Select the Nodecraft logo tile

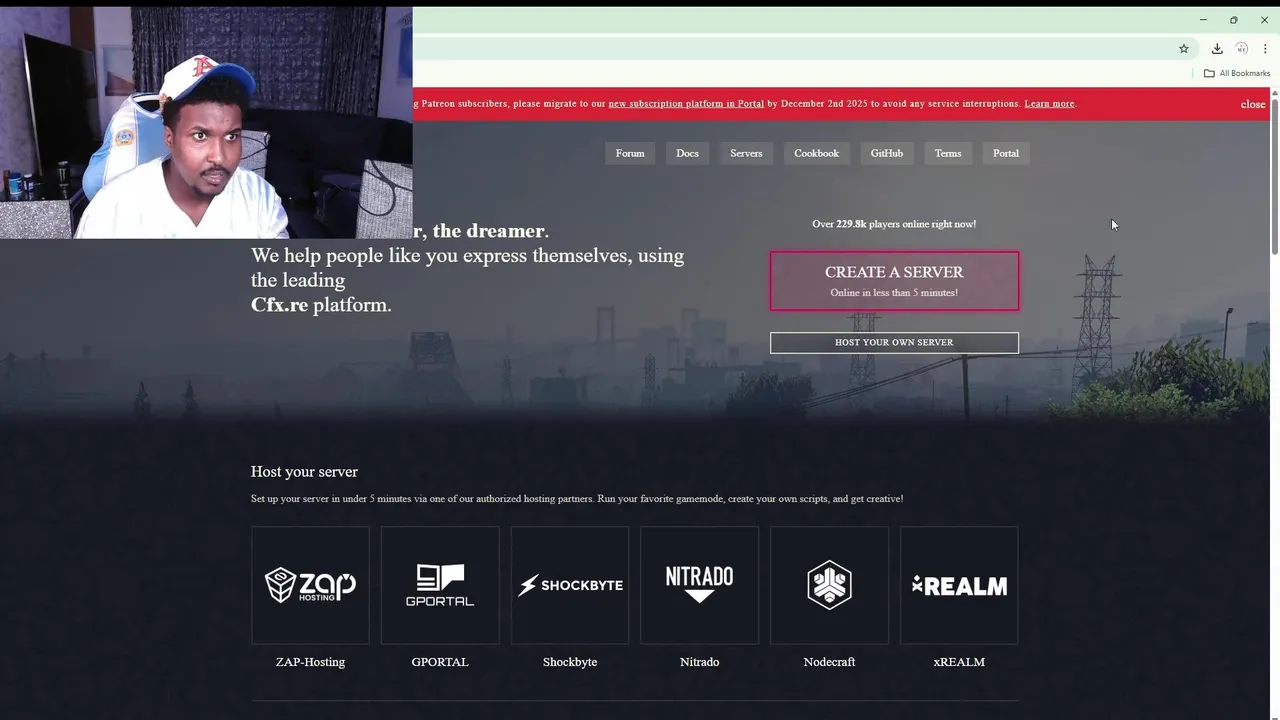[x=829, y=585]
